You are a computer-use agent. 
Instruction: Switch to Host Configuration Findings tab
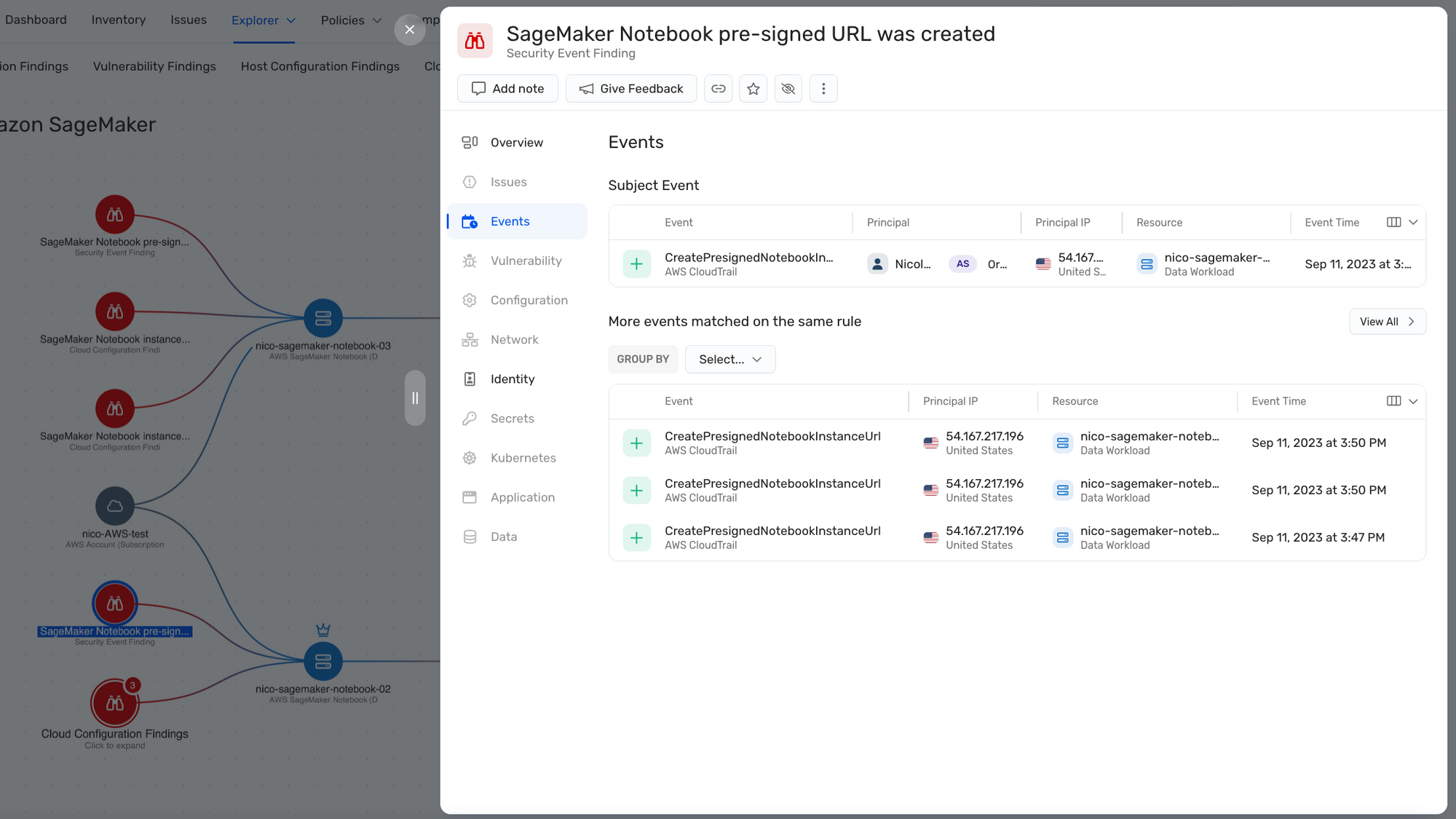tap(320, 66)
